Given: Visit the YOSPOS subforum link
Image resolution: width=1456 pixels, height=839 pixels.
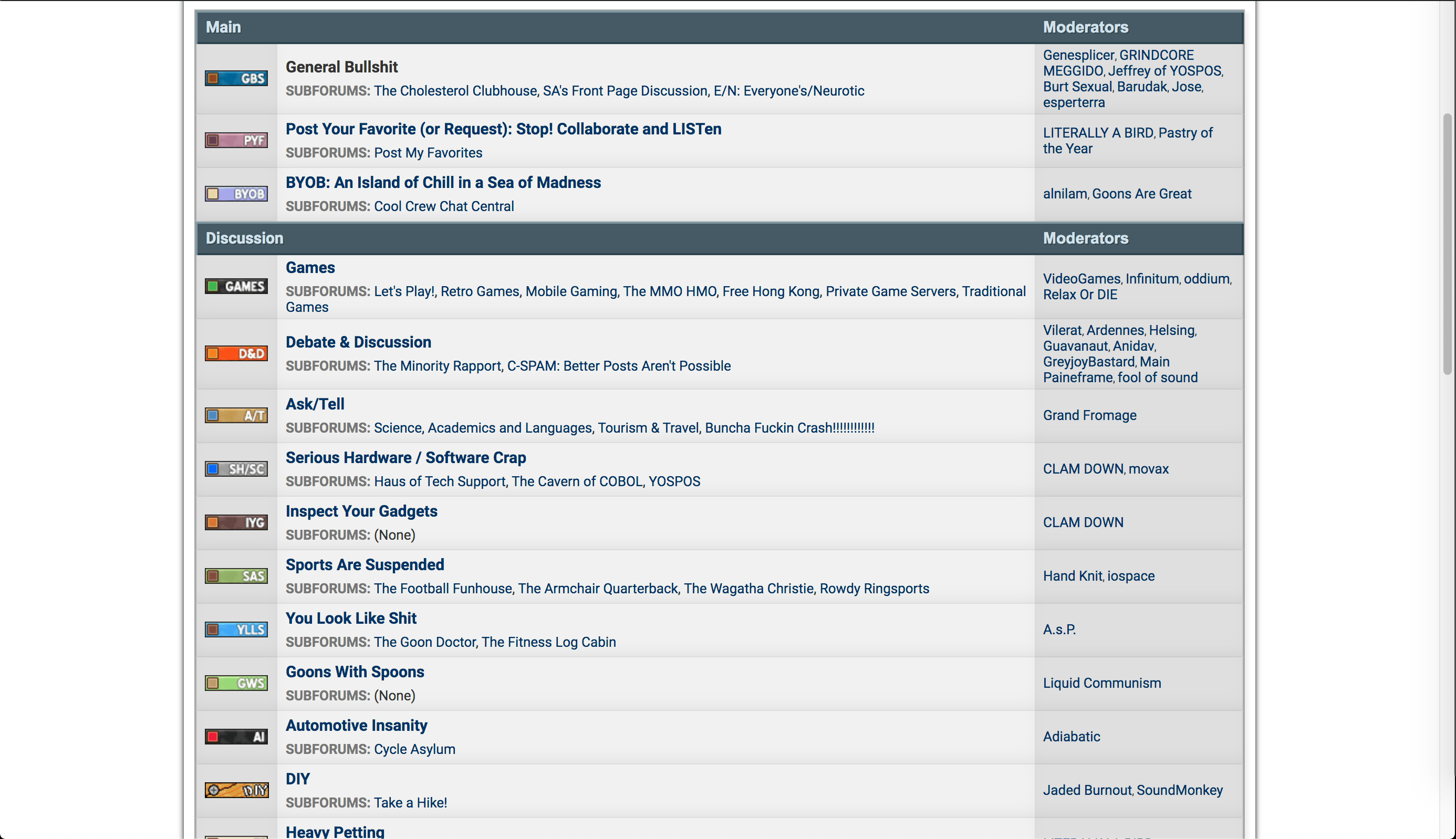Looking at the screenshot, I should coord(674,481).
